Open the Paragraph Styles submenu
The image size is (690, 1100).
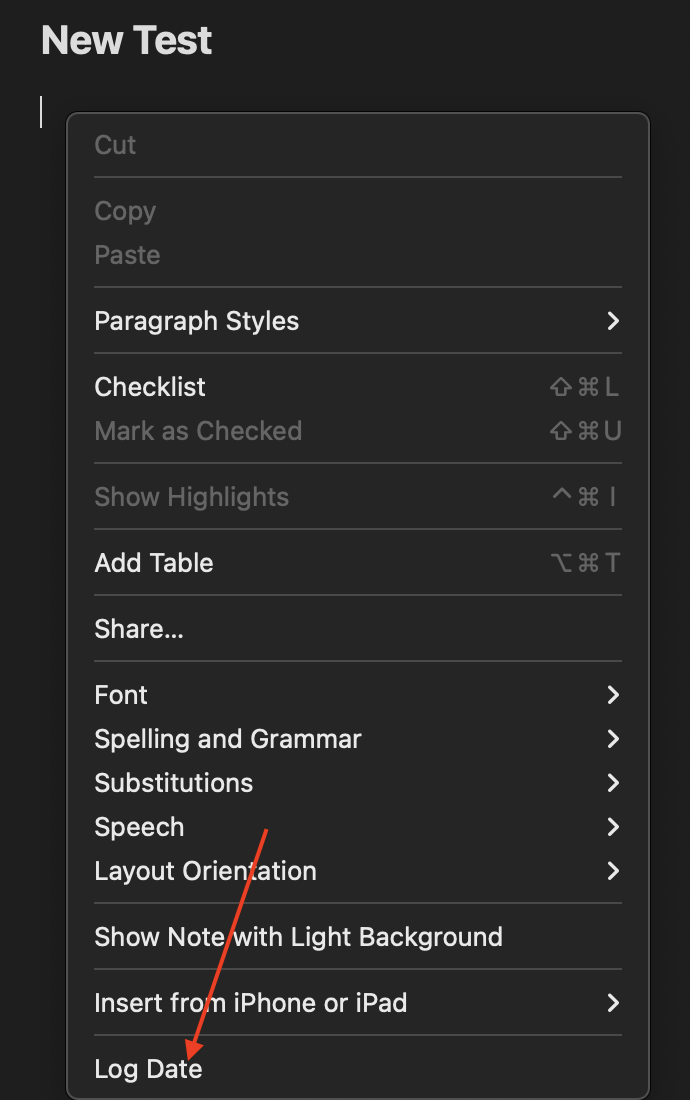coord(197,321)
